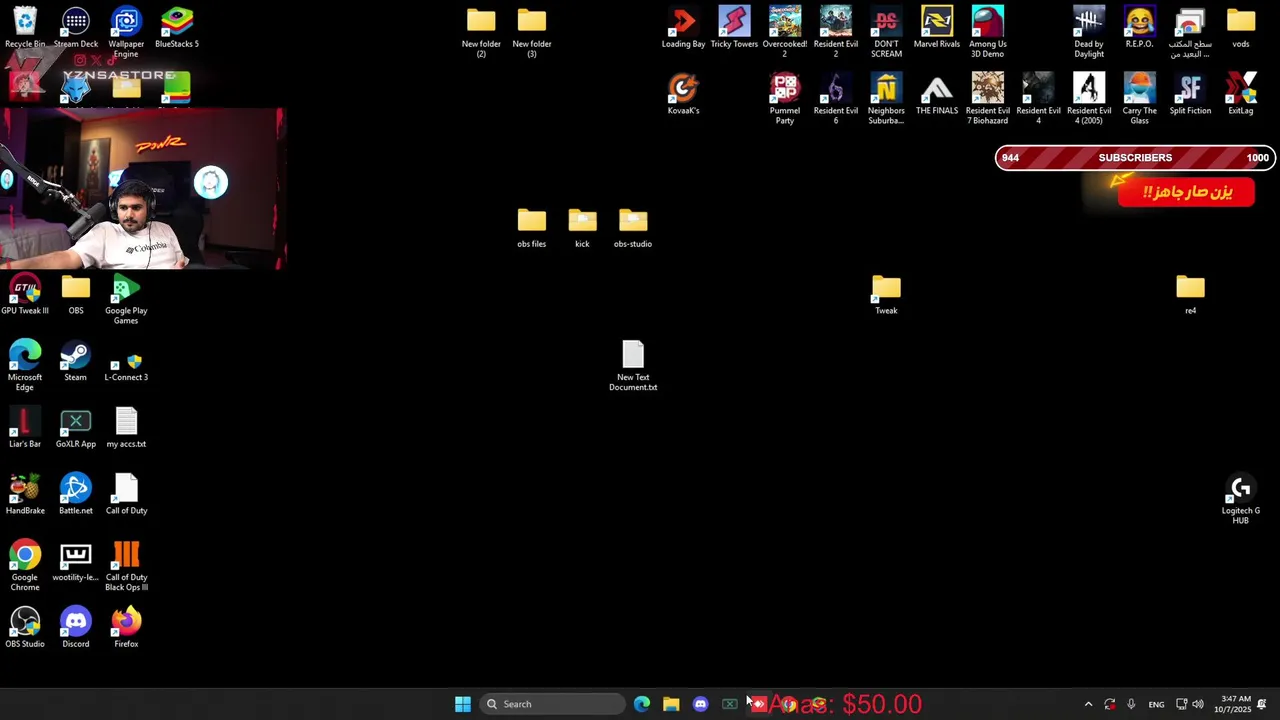Launch Loading Bay shortcut
The width and height of the screenshot is (1280, 720).
[x=684, y=27]
